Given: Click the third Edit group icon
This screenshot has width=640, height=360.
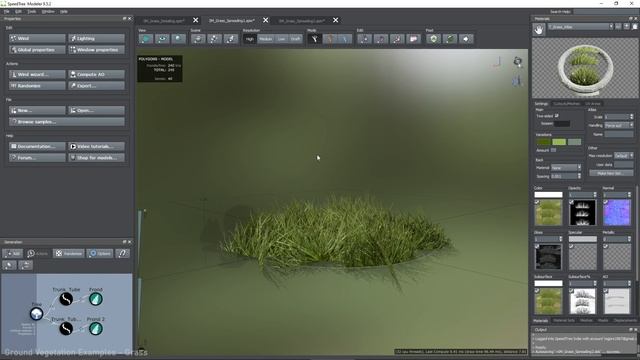Looking at the screenshot, I should pos(397,39).
